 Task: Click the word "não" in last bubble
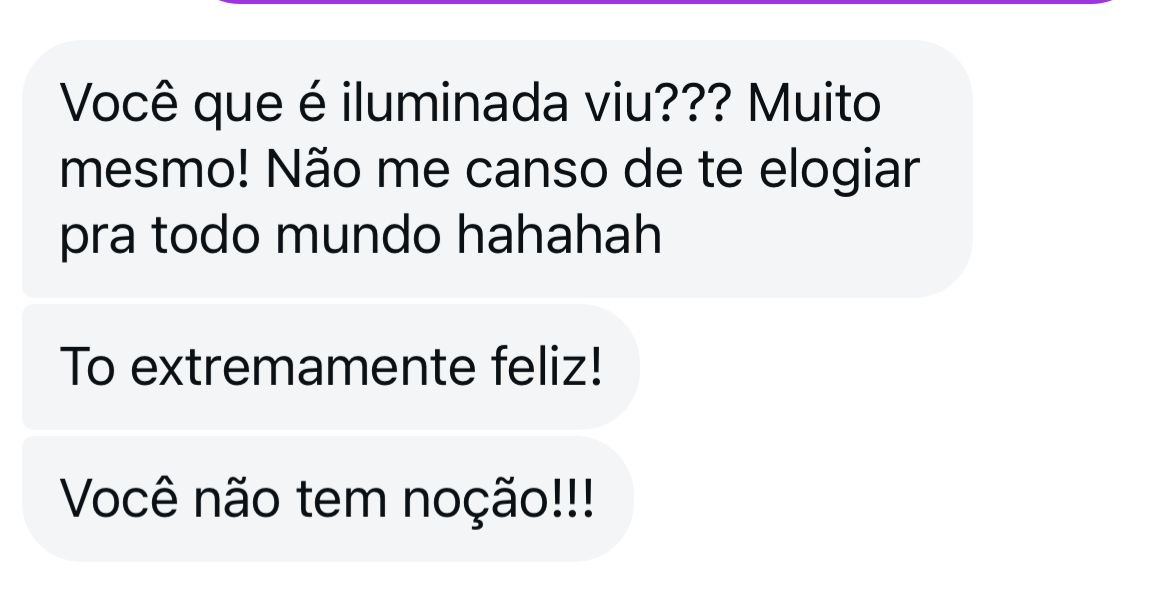click(237, 499)
